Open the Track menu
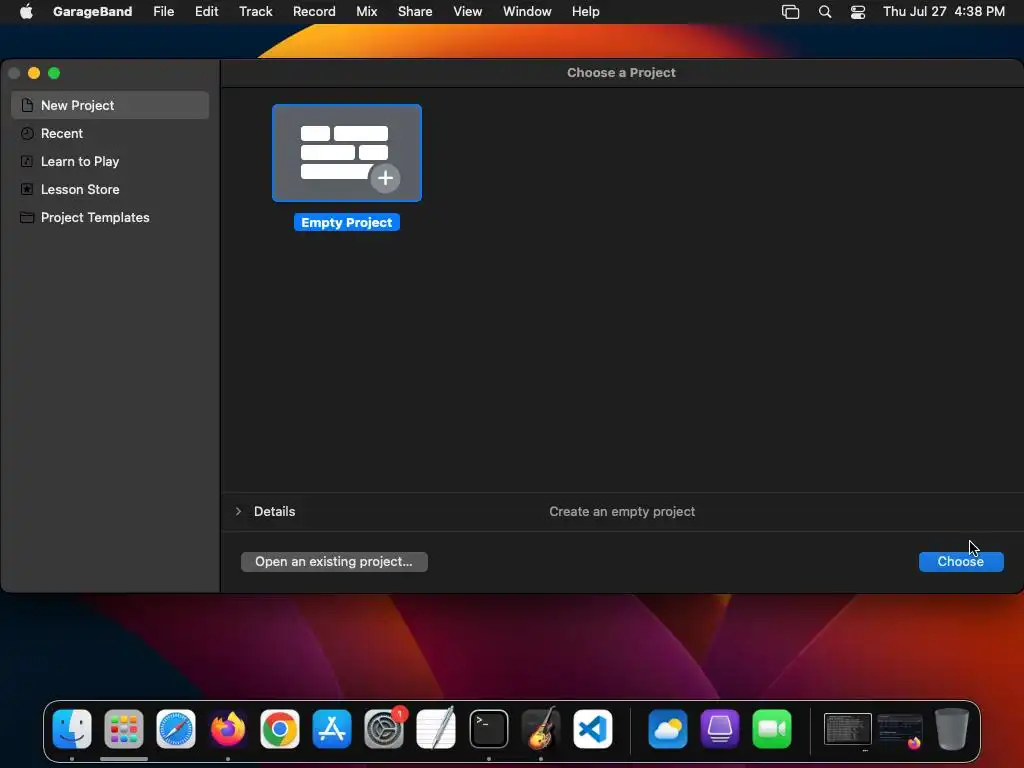This screenshot has height=768, width=1024. (255, 11)
